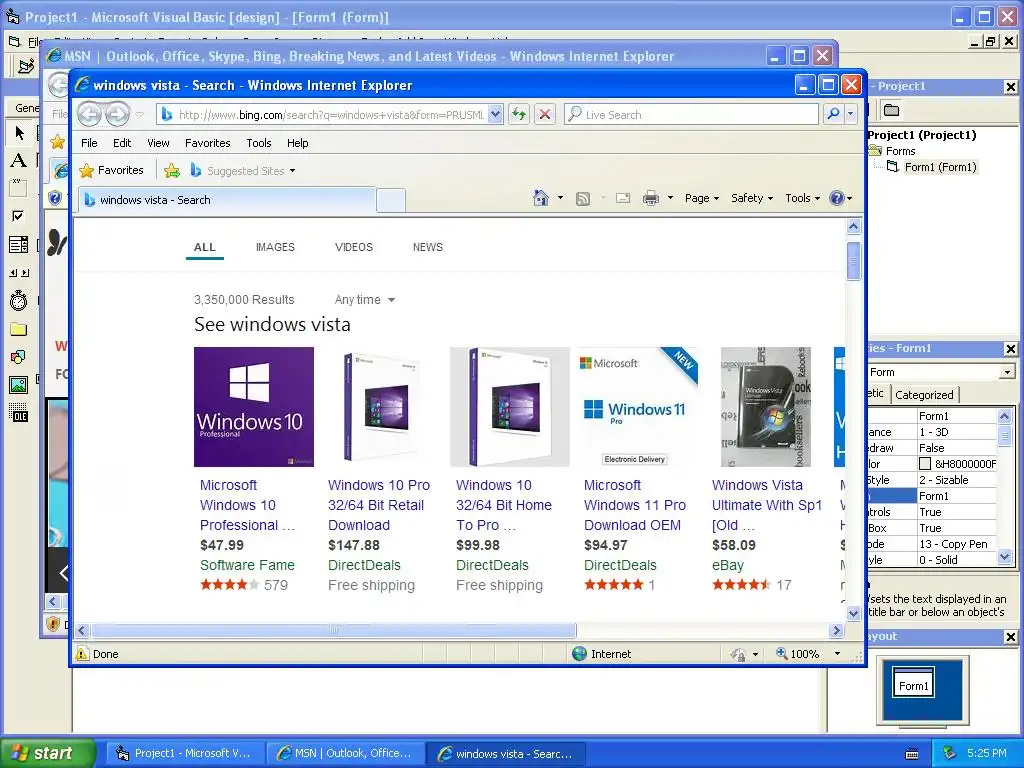Click the IE horizontal scrollbar thumb
The width and height of the screenshot is (1024, 768).
[x=334, y=630]
